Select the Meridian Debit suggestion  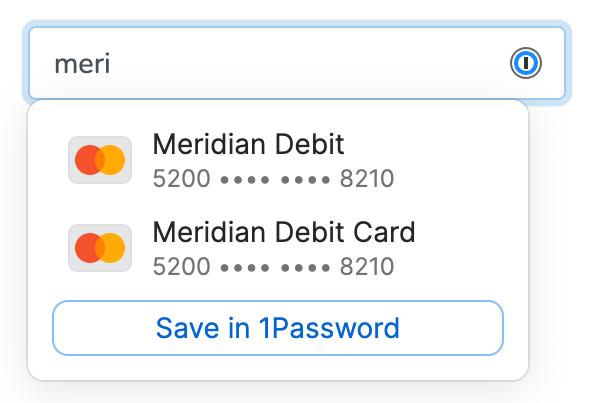[x=278, y=160]
